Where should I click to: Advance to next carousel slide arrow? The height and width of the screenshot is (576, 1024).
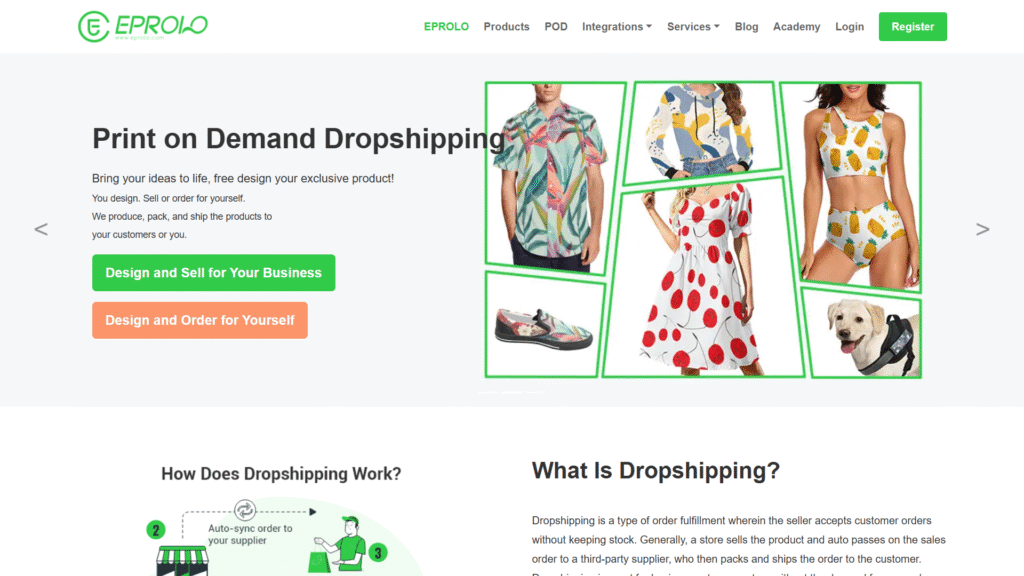(x=982, y=229)
